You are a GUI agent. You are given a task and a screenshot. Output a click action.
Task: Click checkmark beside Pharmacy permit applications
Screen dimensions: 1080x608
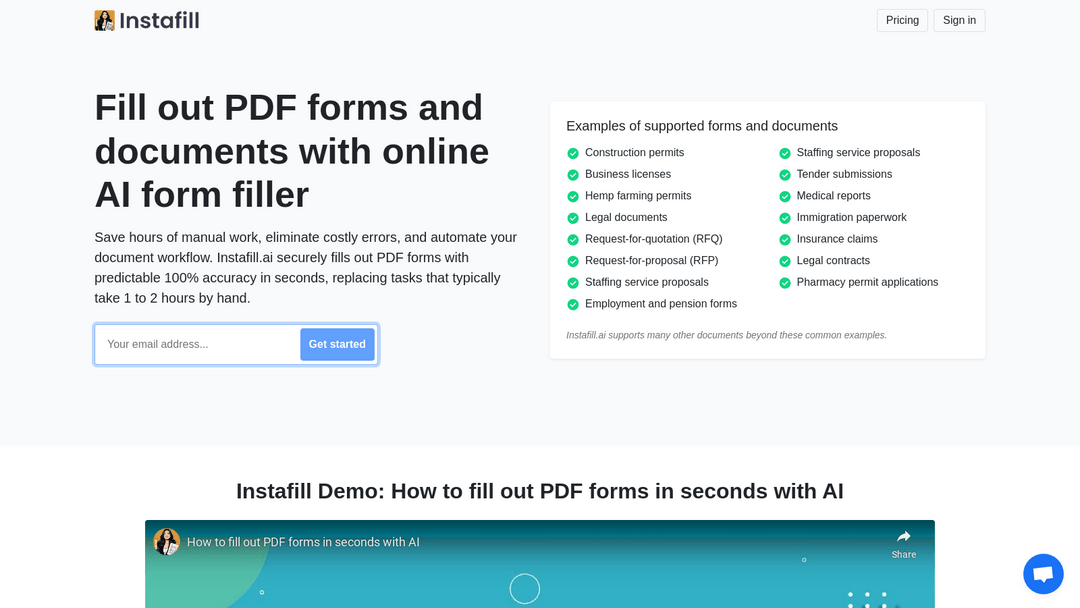click(785, 282)
